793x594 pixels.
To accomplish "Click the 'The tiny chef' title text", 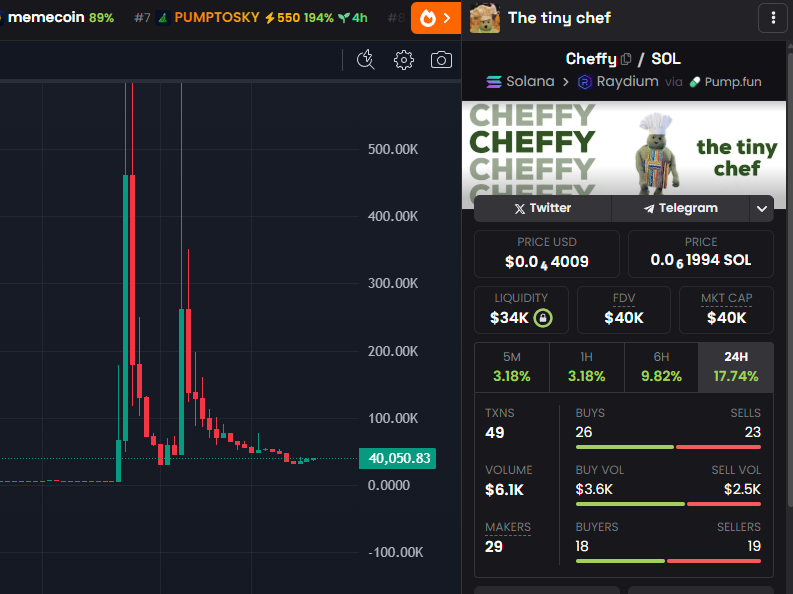I will [x=559, y=18].
